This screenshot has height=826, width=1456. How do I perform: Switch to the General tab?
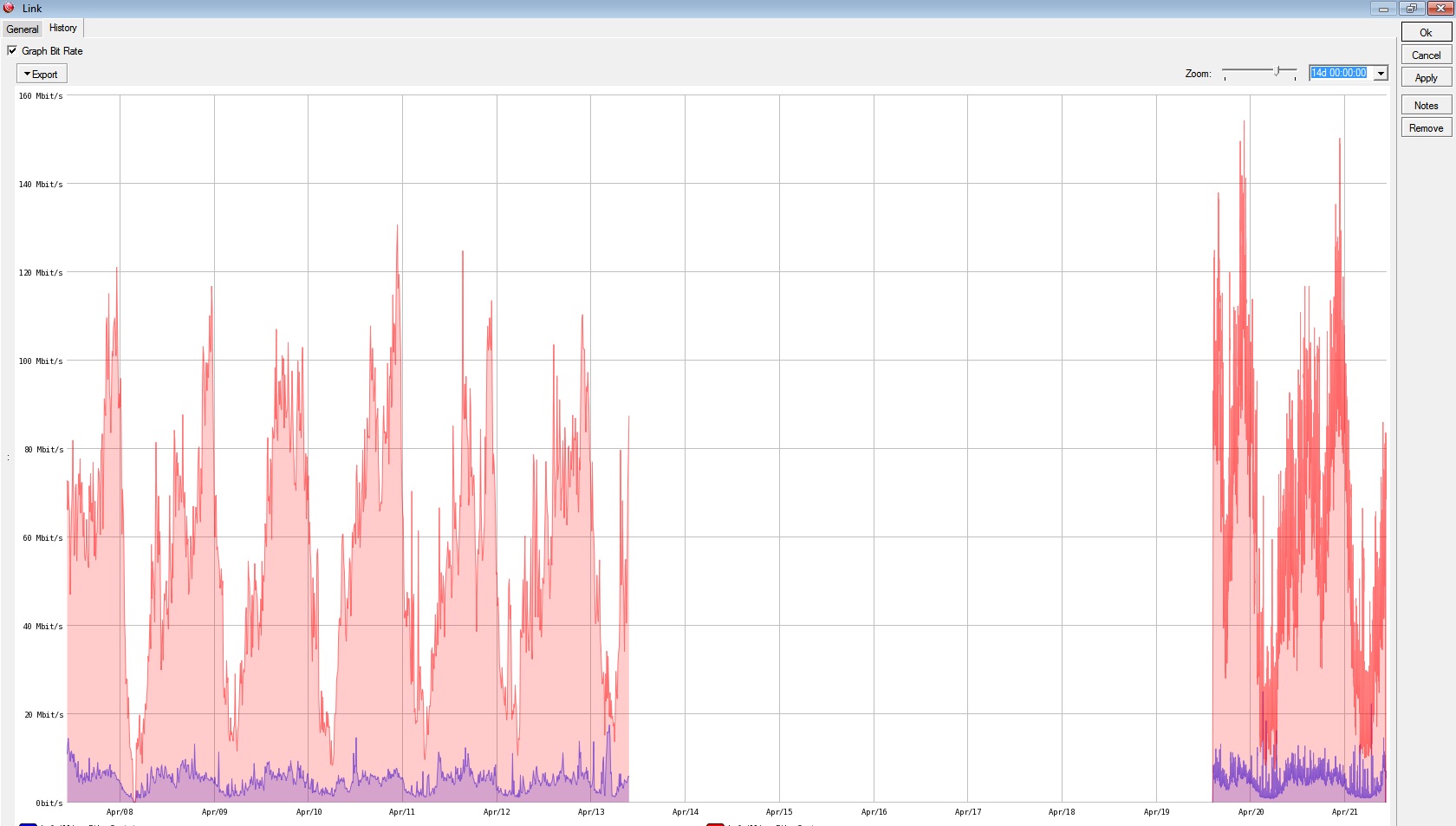pos(22,29)
